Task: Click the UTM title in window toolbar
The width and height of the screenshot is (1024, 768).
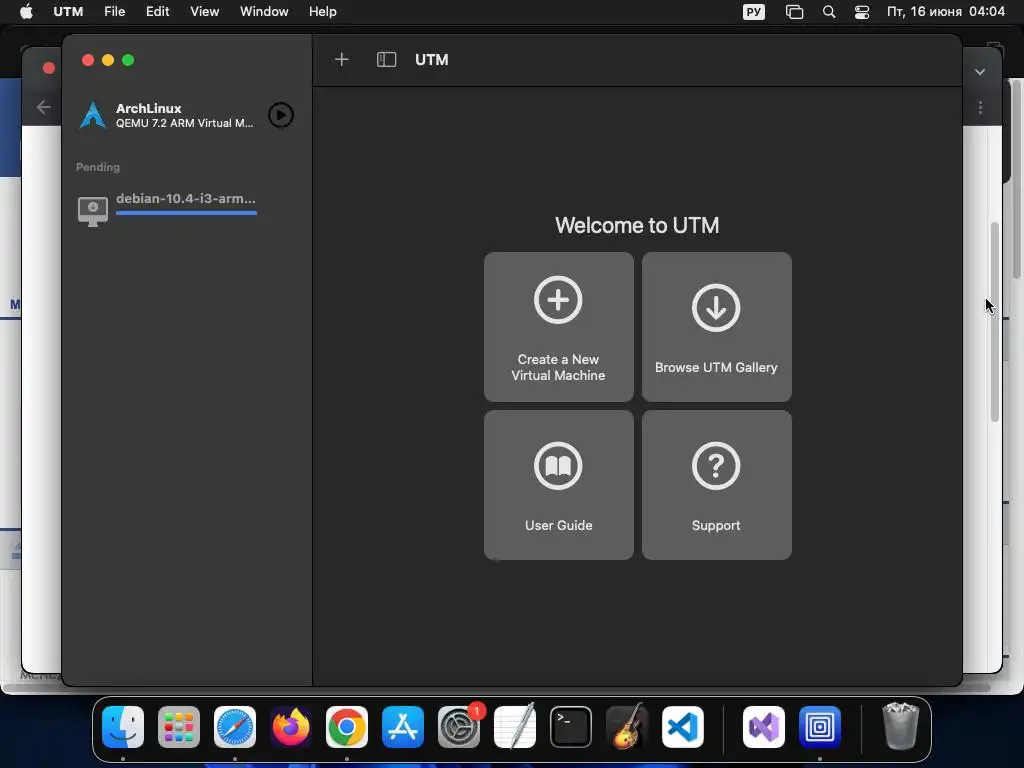Action: click(432, 60)
